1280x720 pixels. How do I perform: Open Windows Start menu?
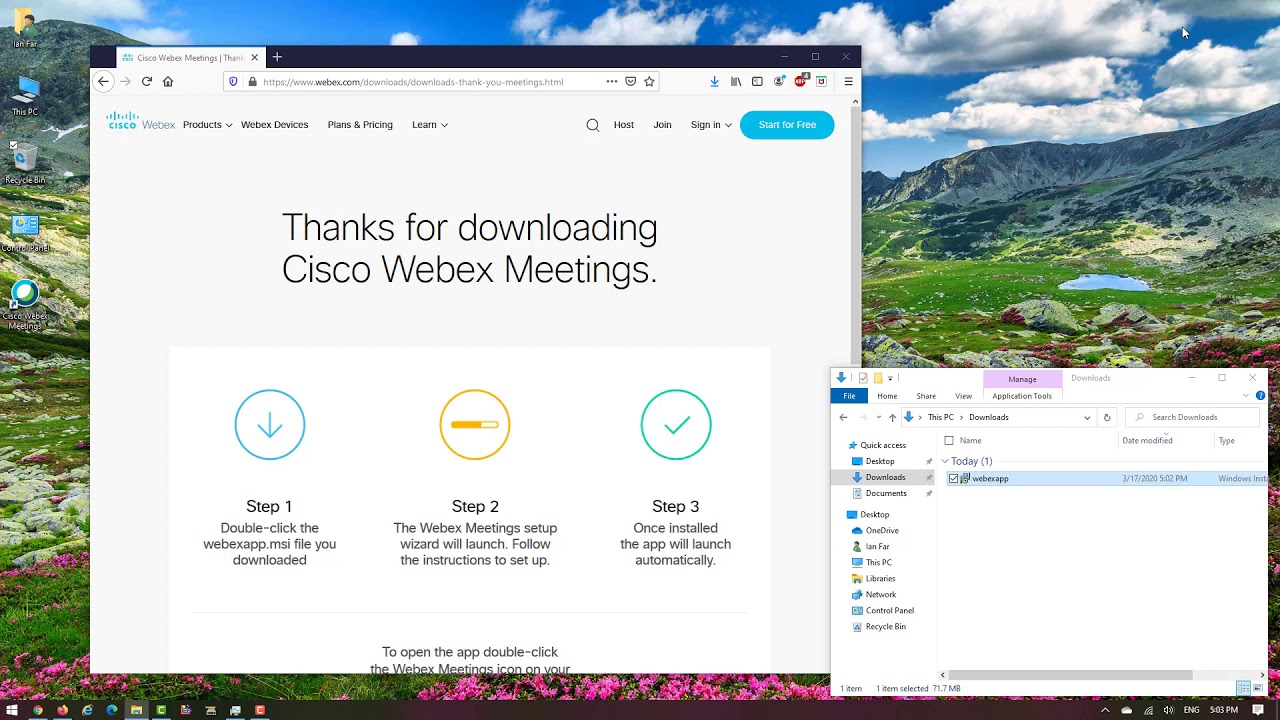coord(12,710)
